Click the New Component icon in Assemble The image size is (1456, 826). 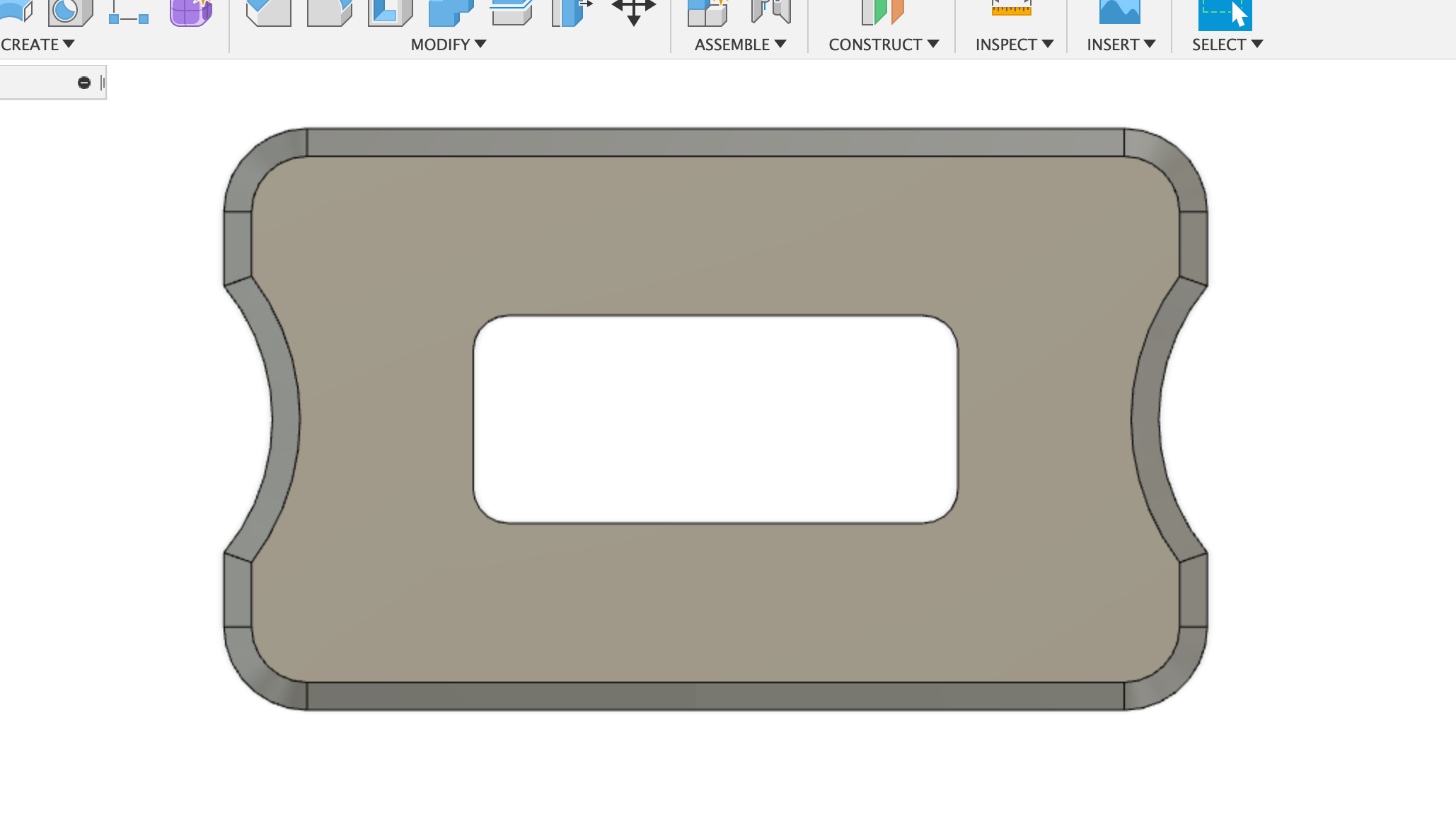coord(708,12)
